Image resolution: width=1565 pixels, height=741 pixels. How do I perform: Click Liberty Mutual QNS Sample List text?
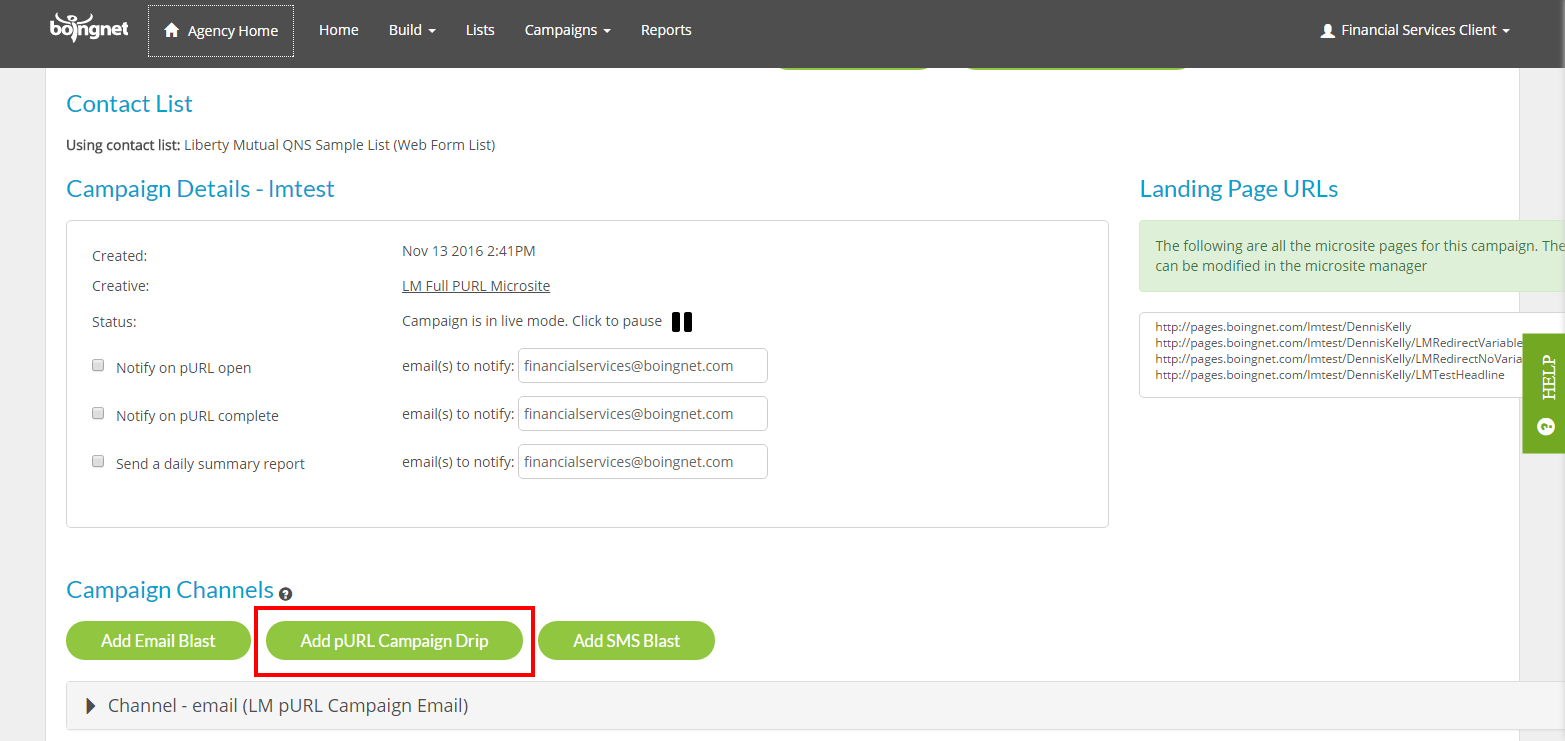click(x=339, y=145)
